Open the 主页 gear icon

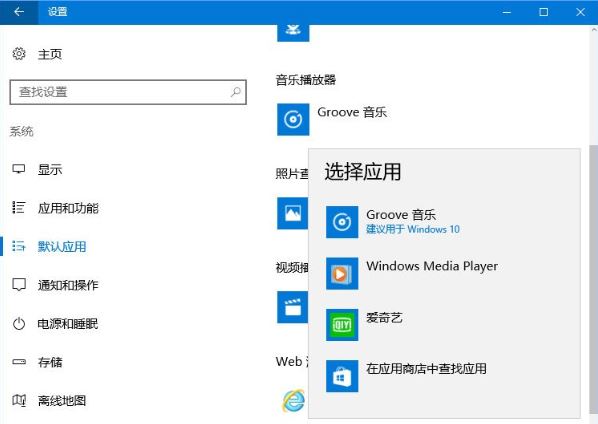point(19,54)
